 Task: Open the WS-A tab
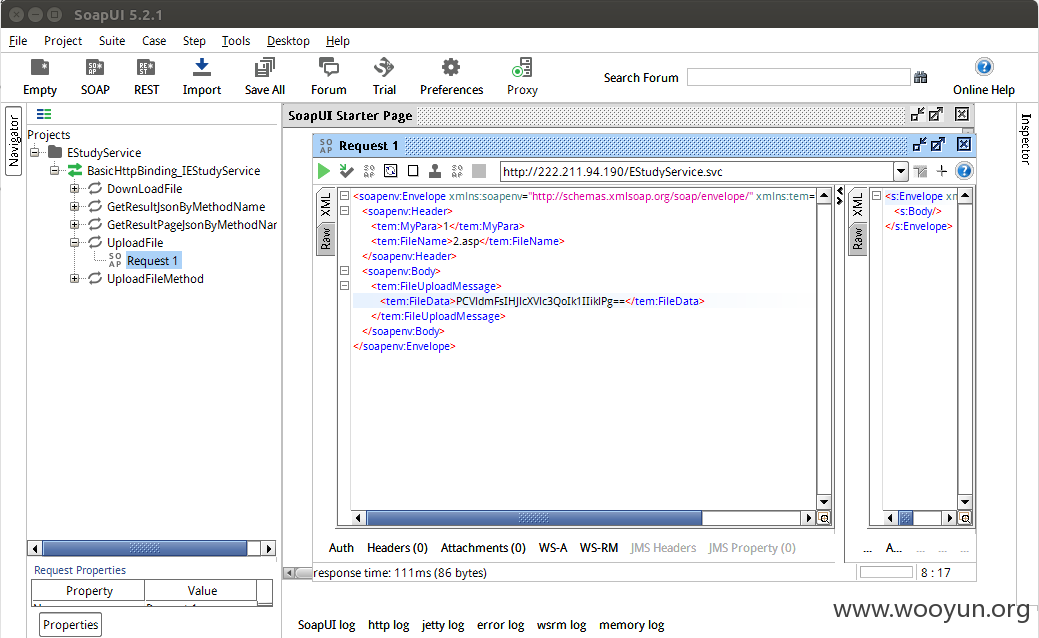[553, 548]
